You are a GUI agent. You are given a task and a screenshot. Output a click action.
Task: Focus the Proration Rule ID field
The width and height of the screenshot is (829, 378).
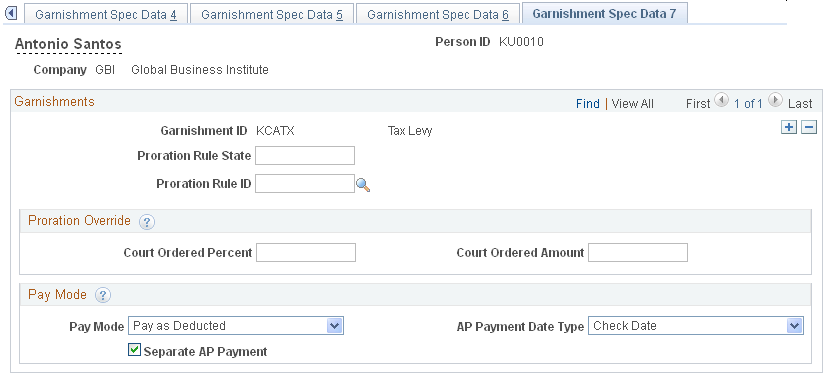pyautogui.click(x=305, y=183)
